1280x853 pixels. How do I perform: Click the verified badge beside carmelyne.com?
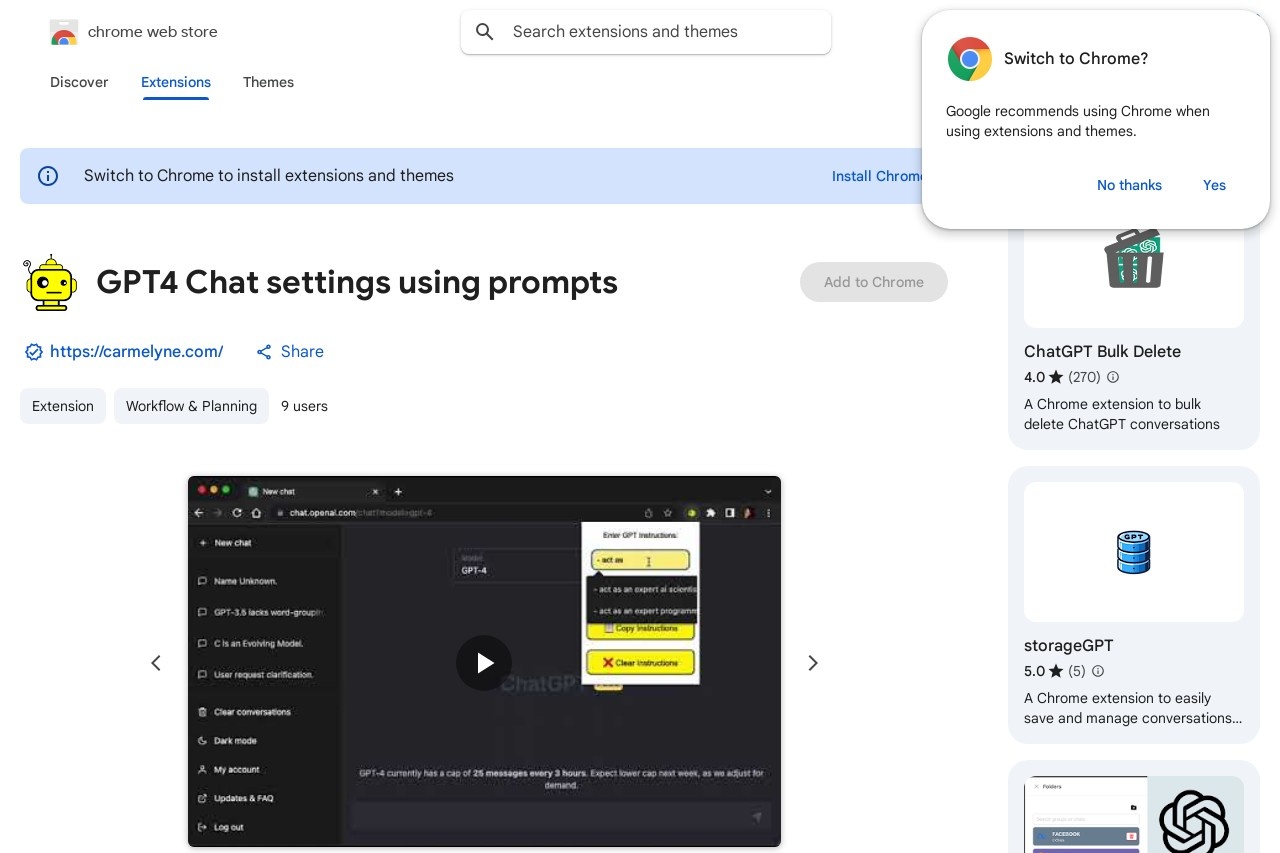[x=33, y=352]
